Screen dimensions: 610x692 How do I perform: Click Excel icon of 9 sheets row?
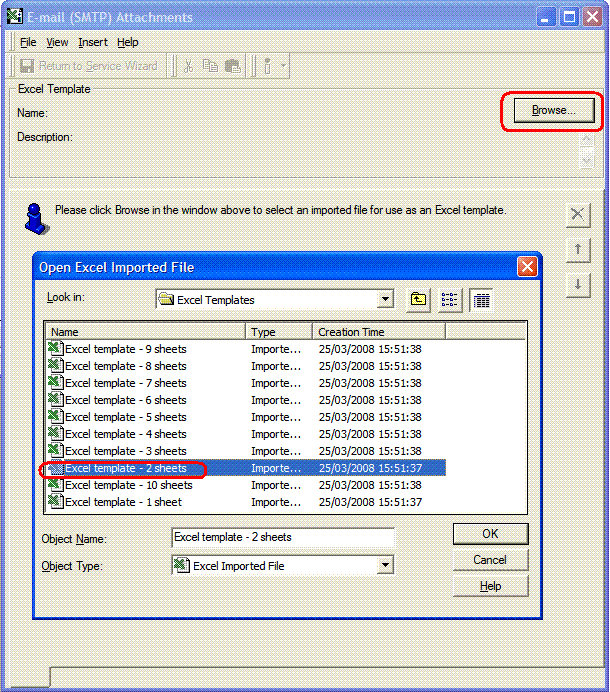pos(55,349)
